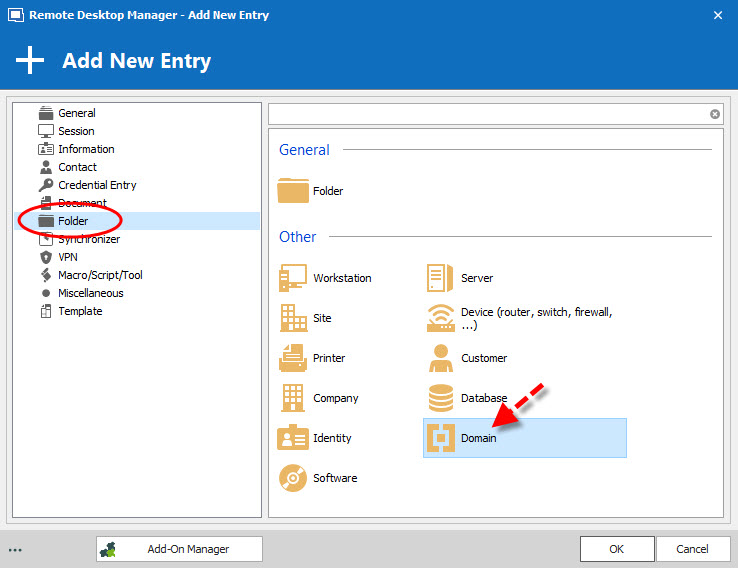
Task: Select the Database cylinder icon
Action: point(441,398)
